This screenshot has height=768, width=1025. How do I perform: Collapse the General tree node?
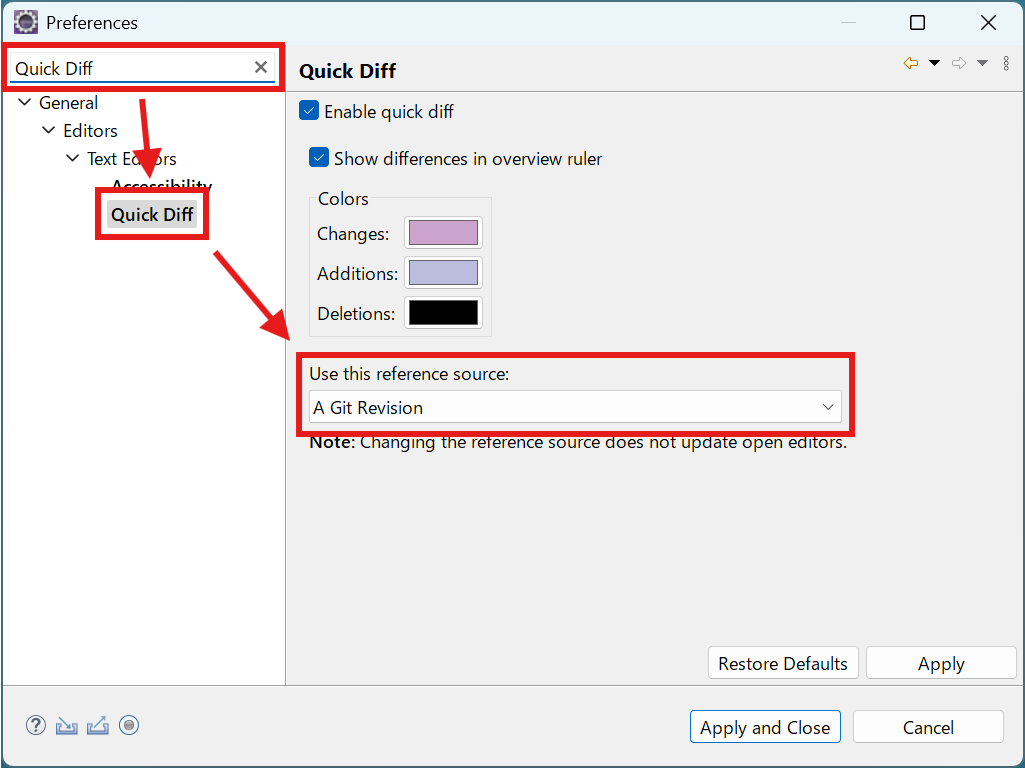click(23, 102)
